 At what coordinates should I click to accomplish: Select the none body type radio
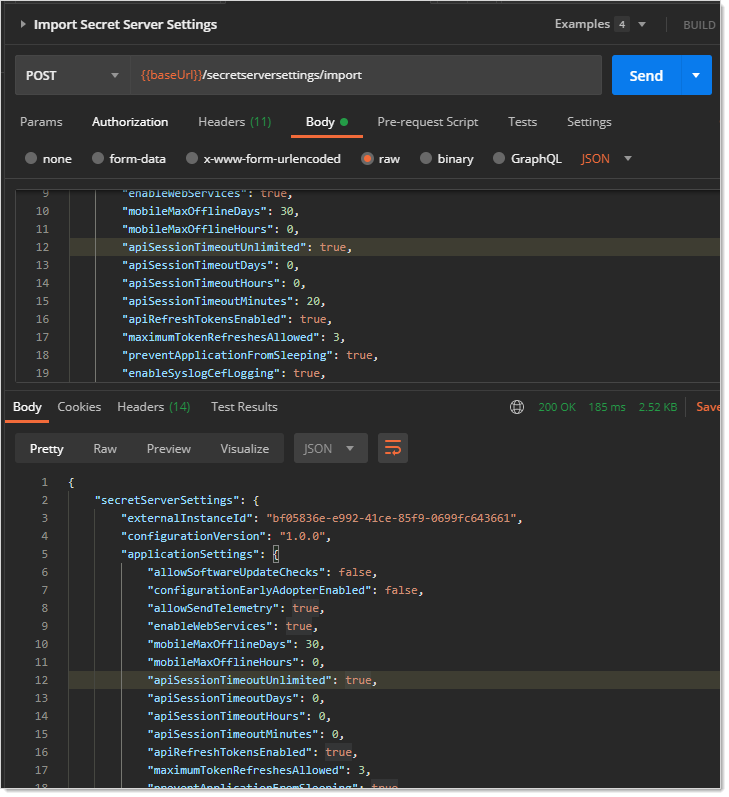pos(31,158)
